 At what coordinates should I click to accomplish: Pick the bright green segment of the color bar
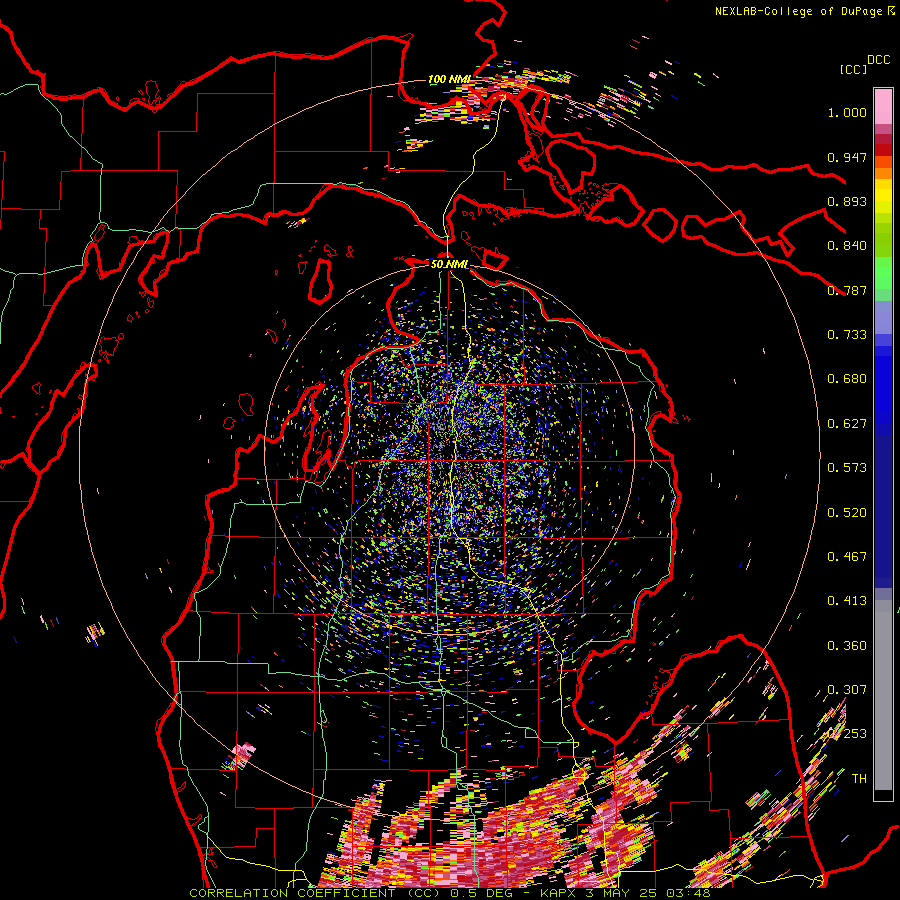(883, 273)
